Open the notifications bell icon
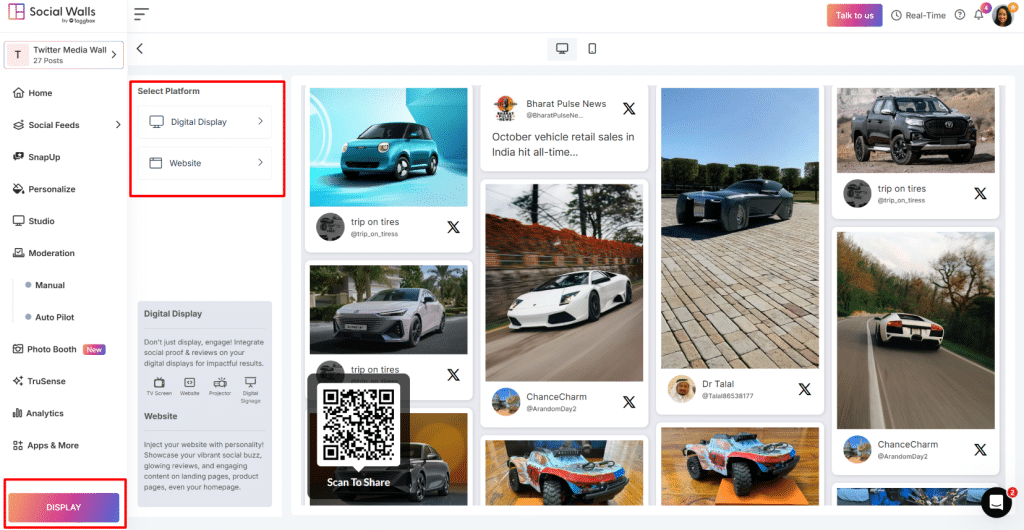Screen dimensions: 1024x530 point(978,15)
